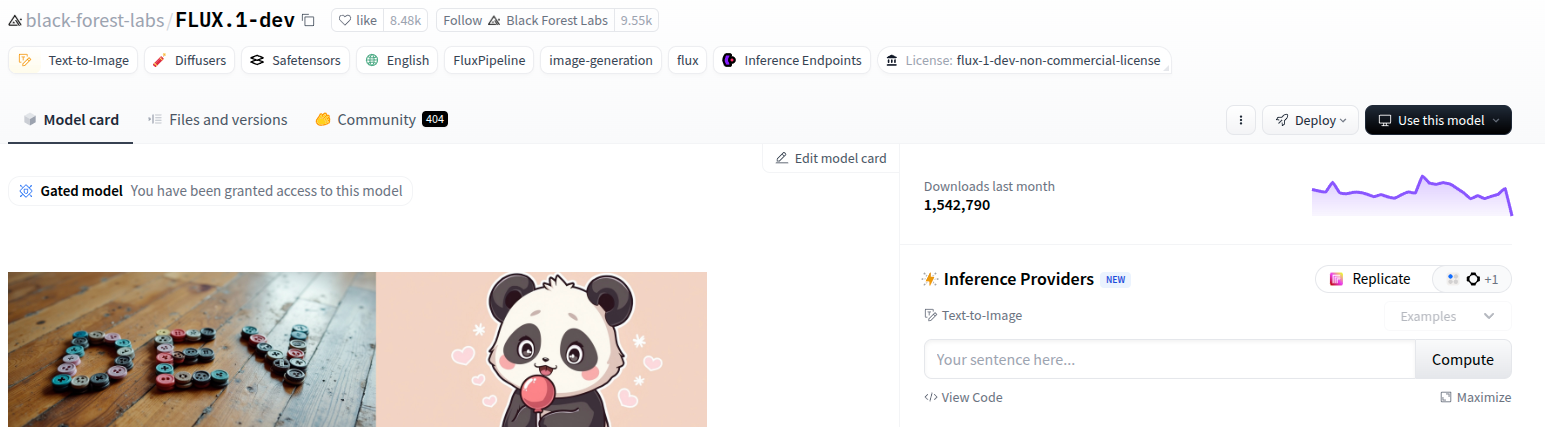This screenshot has height=427, width=1545.
Task: Expand the Examples dropdown
Action: point(1447,316)
